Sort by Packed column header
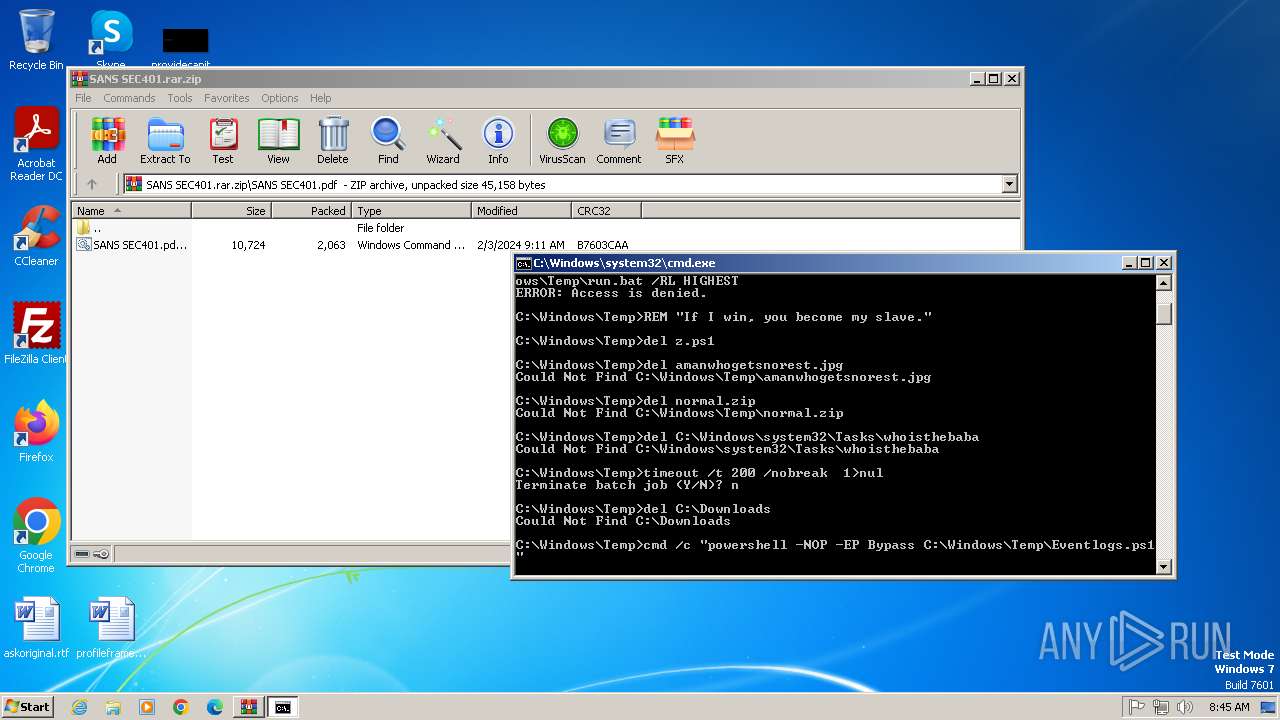This screenshot has height=720, width=1280. [311, 211]
